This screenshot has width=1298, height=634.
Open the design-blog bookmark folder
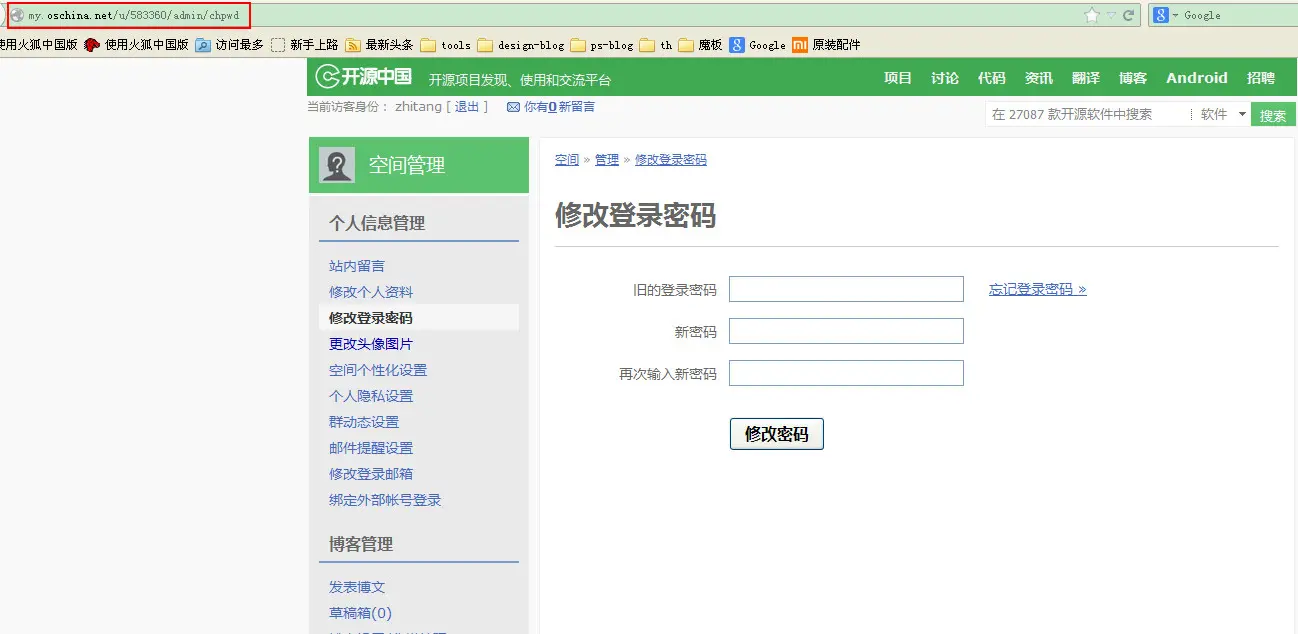(x=520, y=45)
